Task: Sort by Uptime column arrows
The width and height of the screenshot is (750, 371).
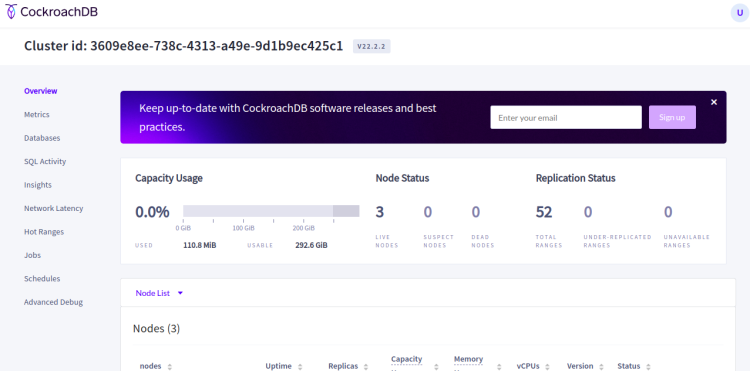Action: (x=300, y=367)
